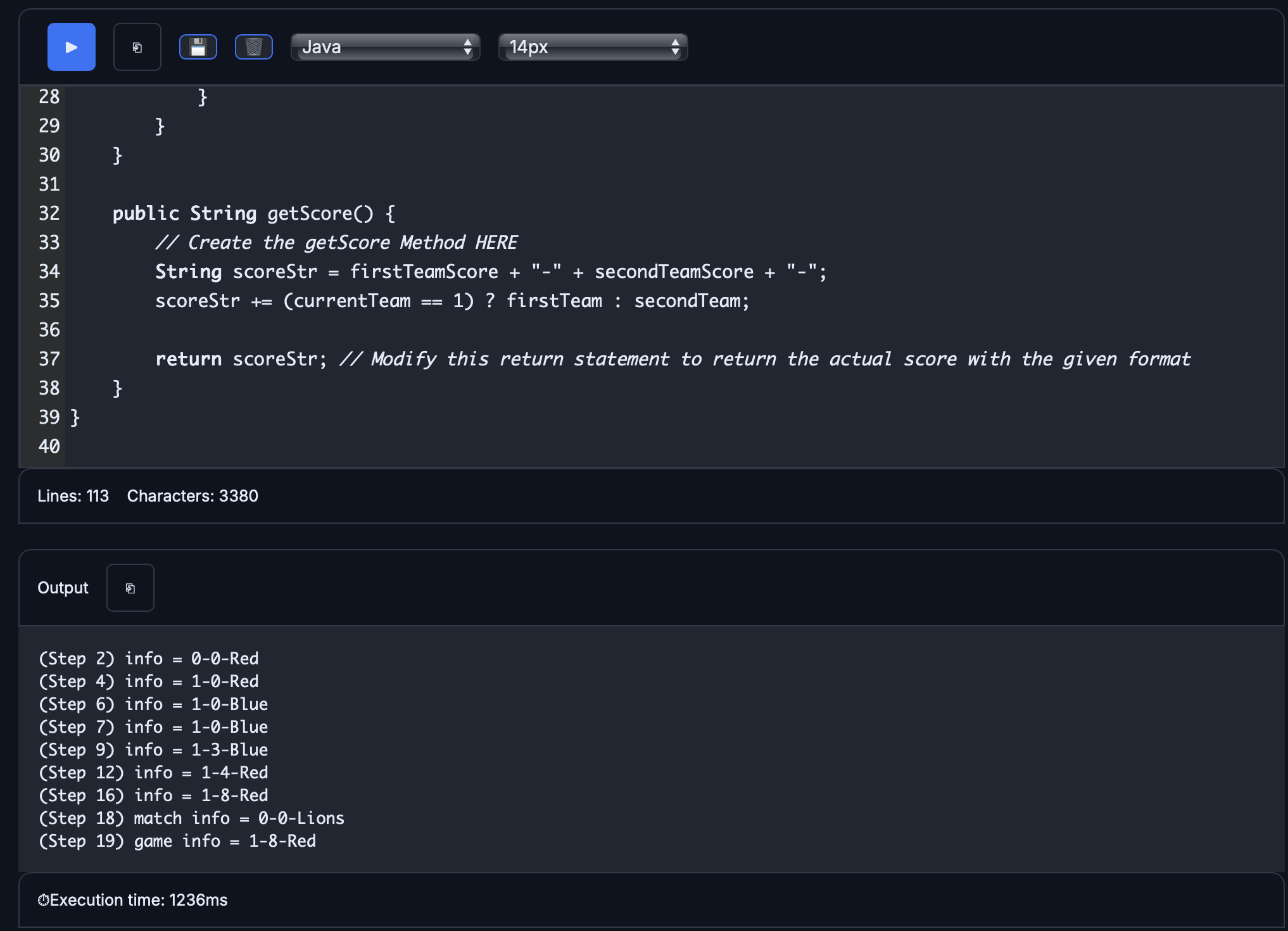
Task: Select the return scoreStr statement line
Action: point(241,359)
